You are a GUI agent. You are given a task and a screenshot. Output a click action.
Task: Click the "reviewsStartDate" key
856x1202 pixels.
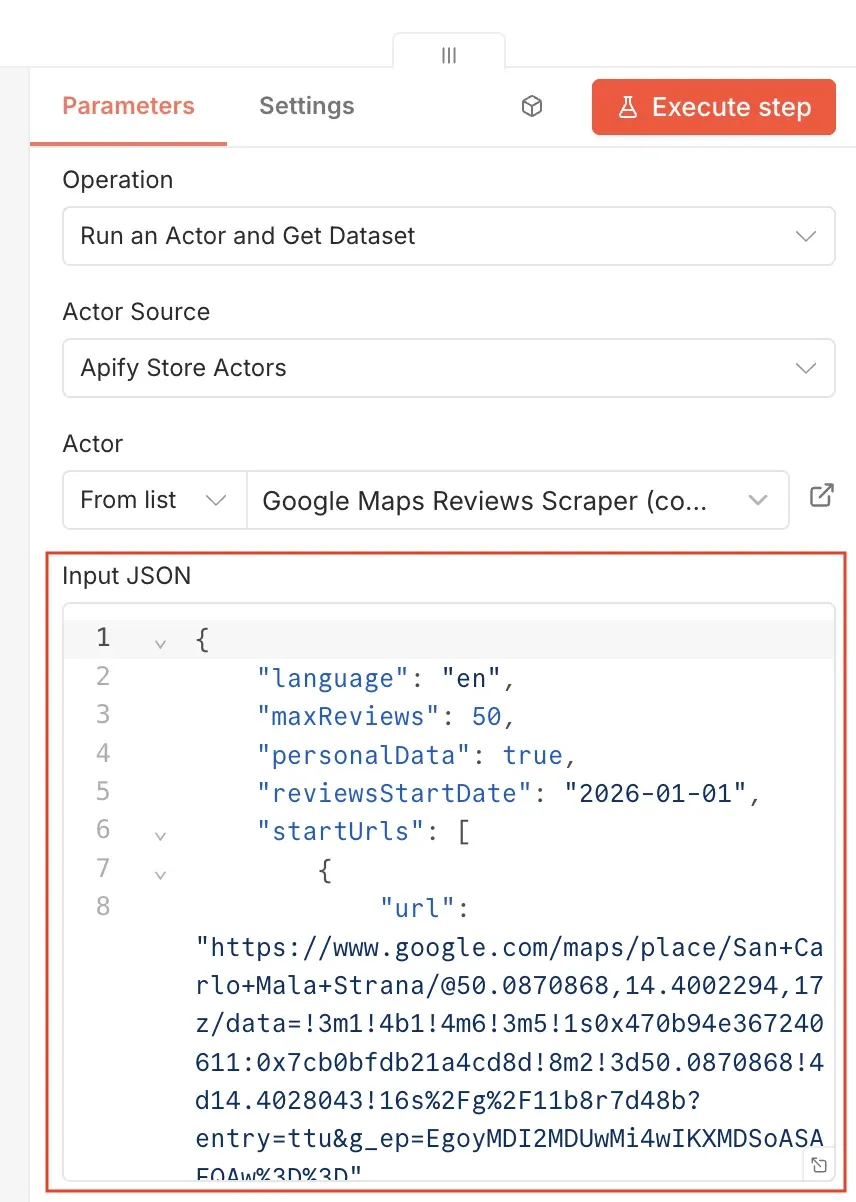click(x=395, y=793)
